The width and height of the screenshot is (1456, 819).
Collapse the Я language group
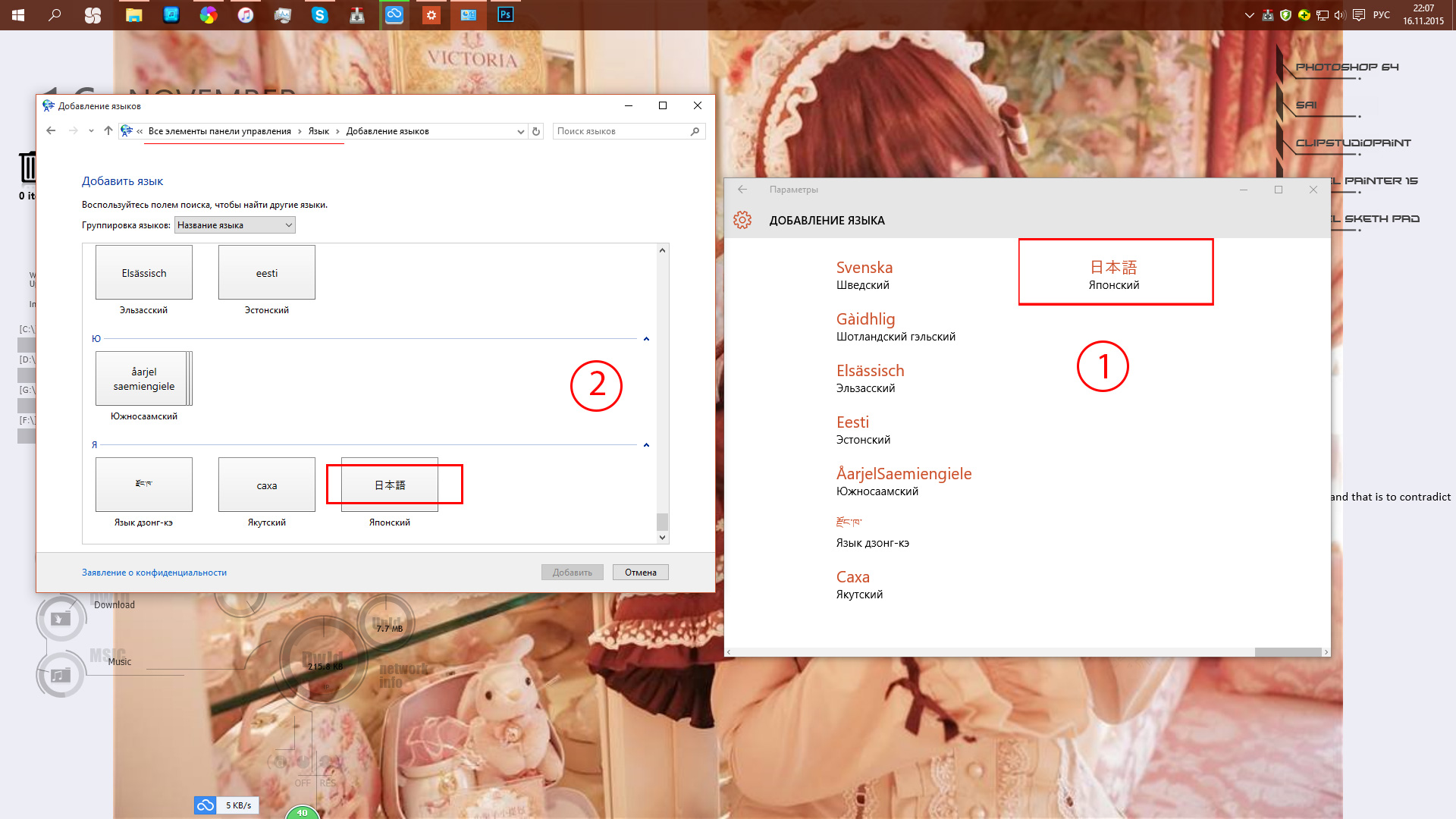[646, 445]
